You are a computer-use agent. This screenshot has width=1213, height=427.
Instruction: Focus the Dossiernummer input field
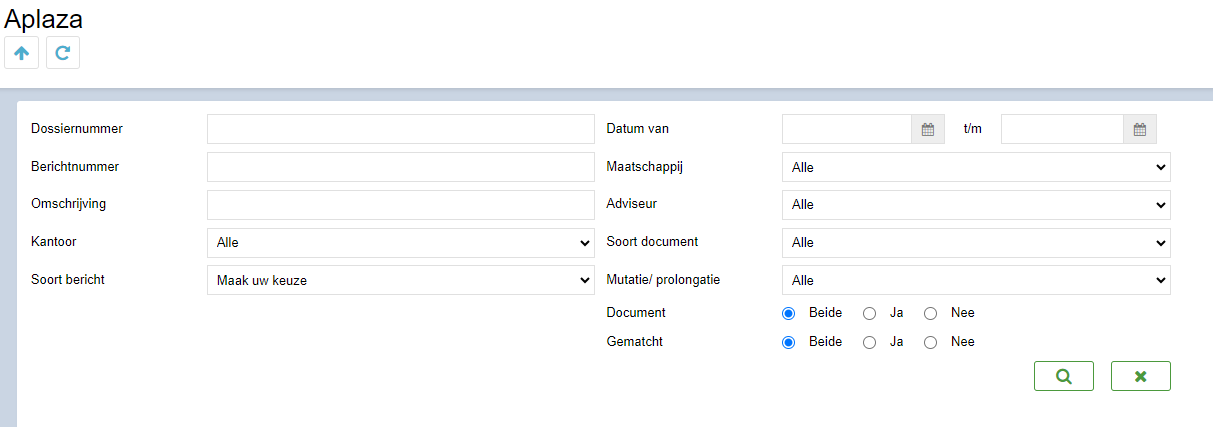(401, 129)
